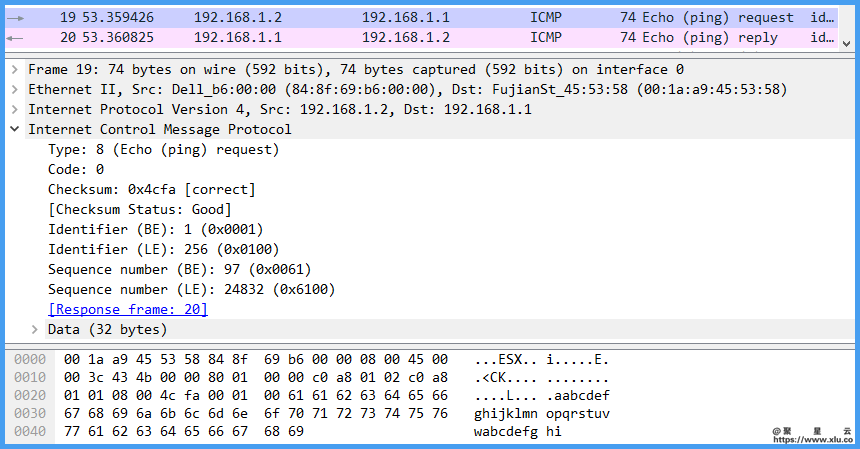
Task: Expand the Frame 19 details row
Action: (x=15, y=70)
